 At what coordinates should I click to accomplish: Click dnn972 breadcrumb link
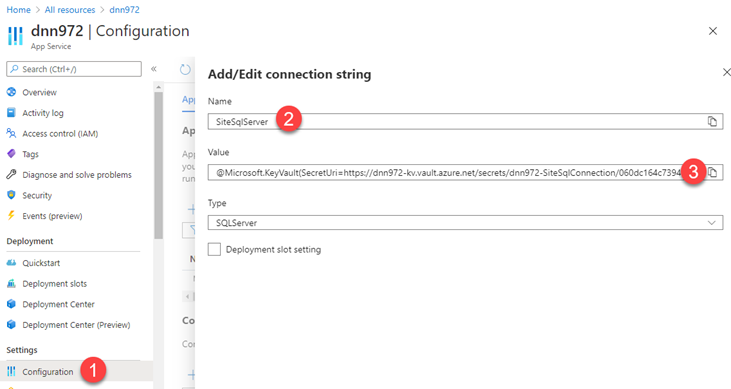(x=124, y=10)
